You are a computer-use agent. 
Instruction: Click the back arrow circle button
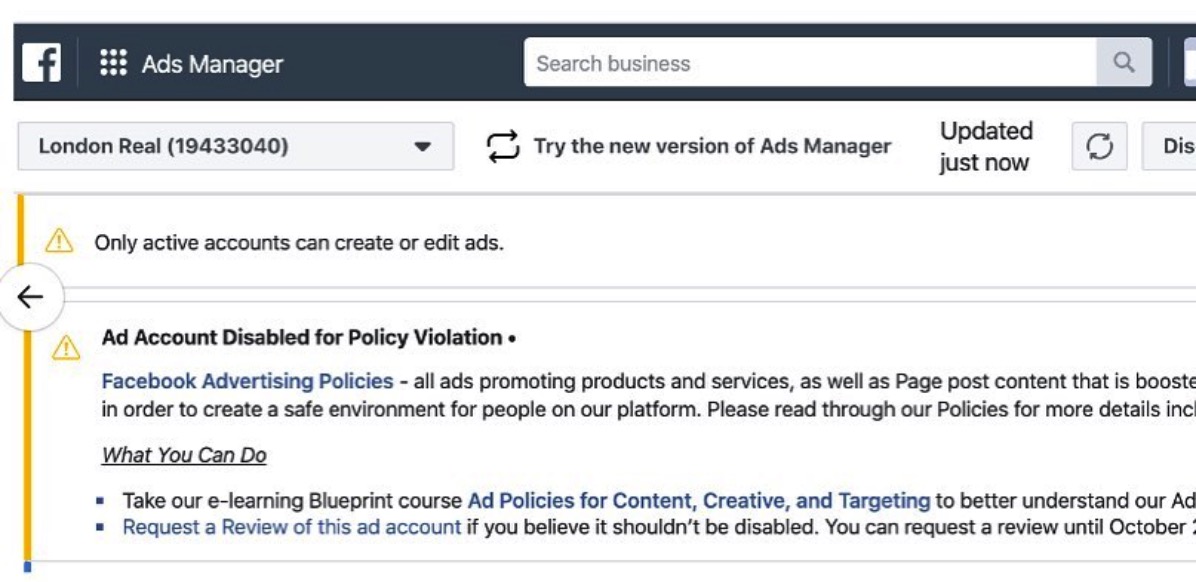31,297
